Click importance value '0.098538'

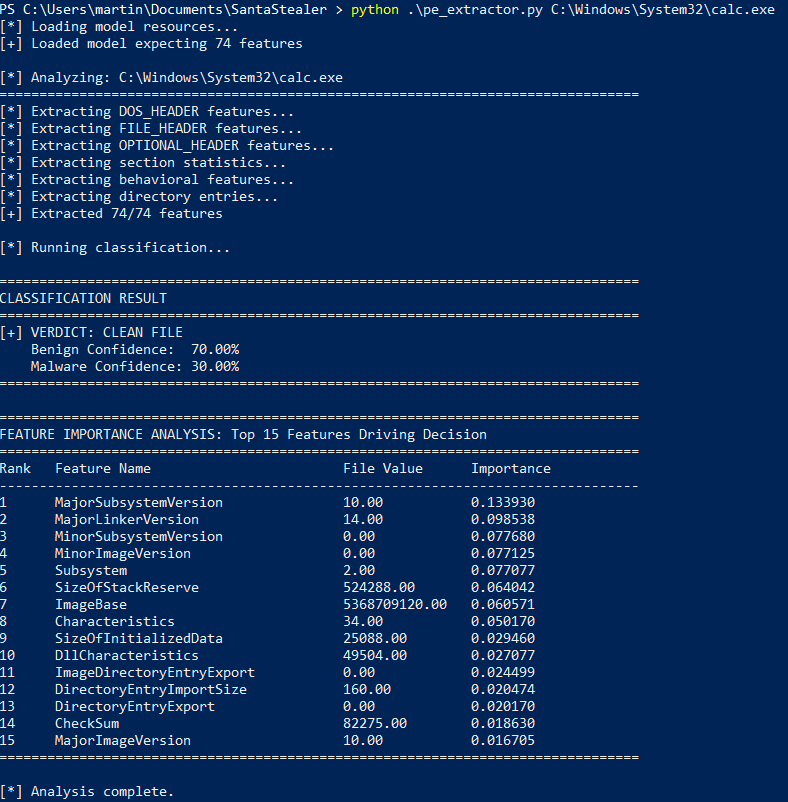click(x=503, y=520)
